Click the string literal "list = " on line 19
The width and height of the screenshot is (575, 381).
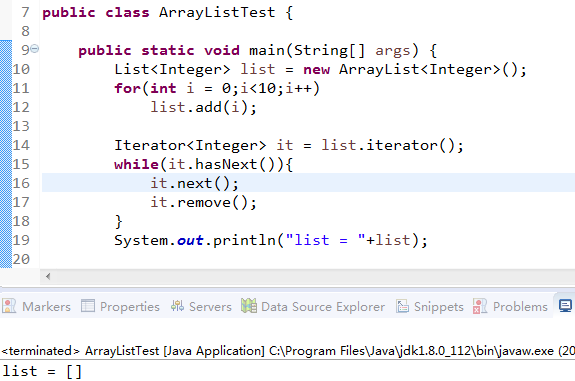(x=325, y=240)
